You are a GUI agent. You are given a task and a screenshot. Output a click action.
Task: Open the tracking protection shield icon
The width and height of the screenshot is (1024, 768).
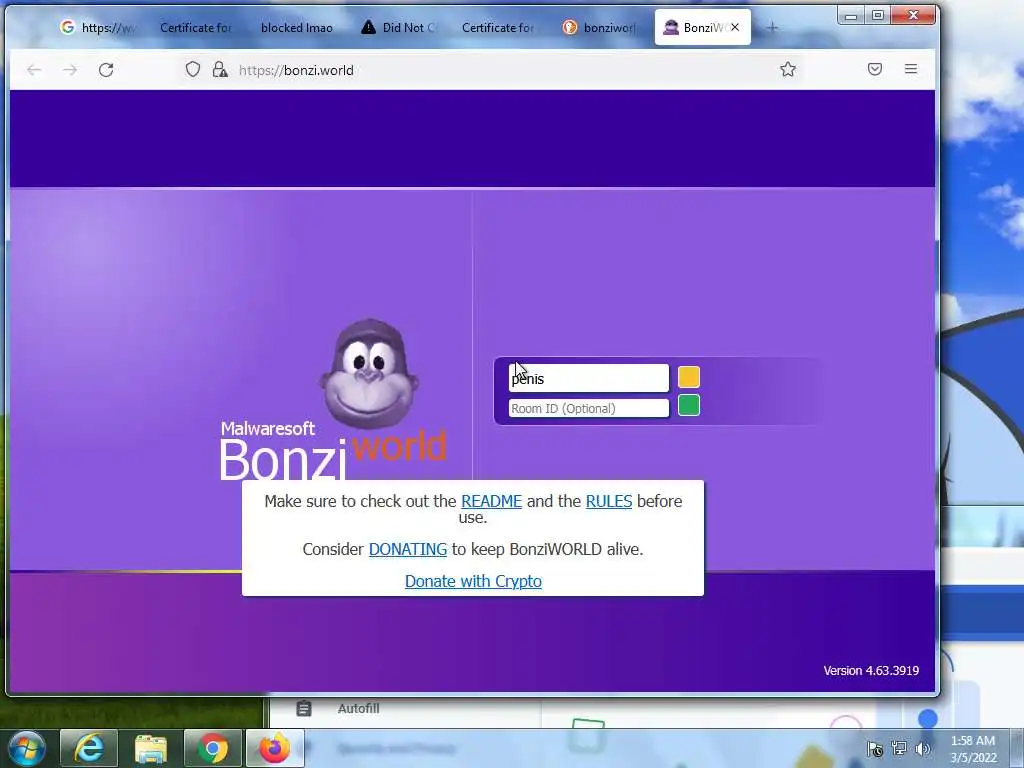193,69
